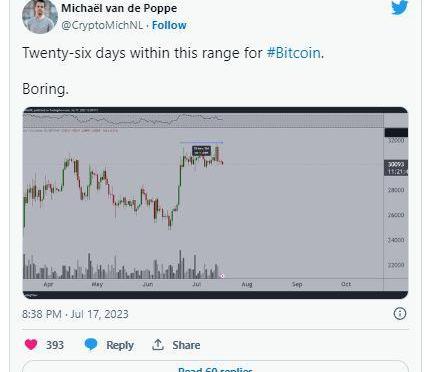Click the Read replies button
Screen dimensions: 425x372
point(215,367)
